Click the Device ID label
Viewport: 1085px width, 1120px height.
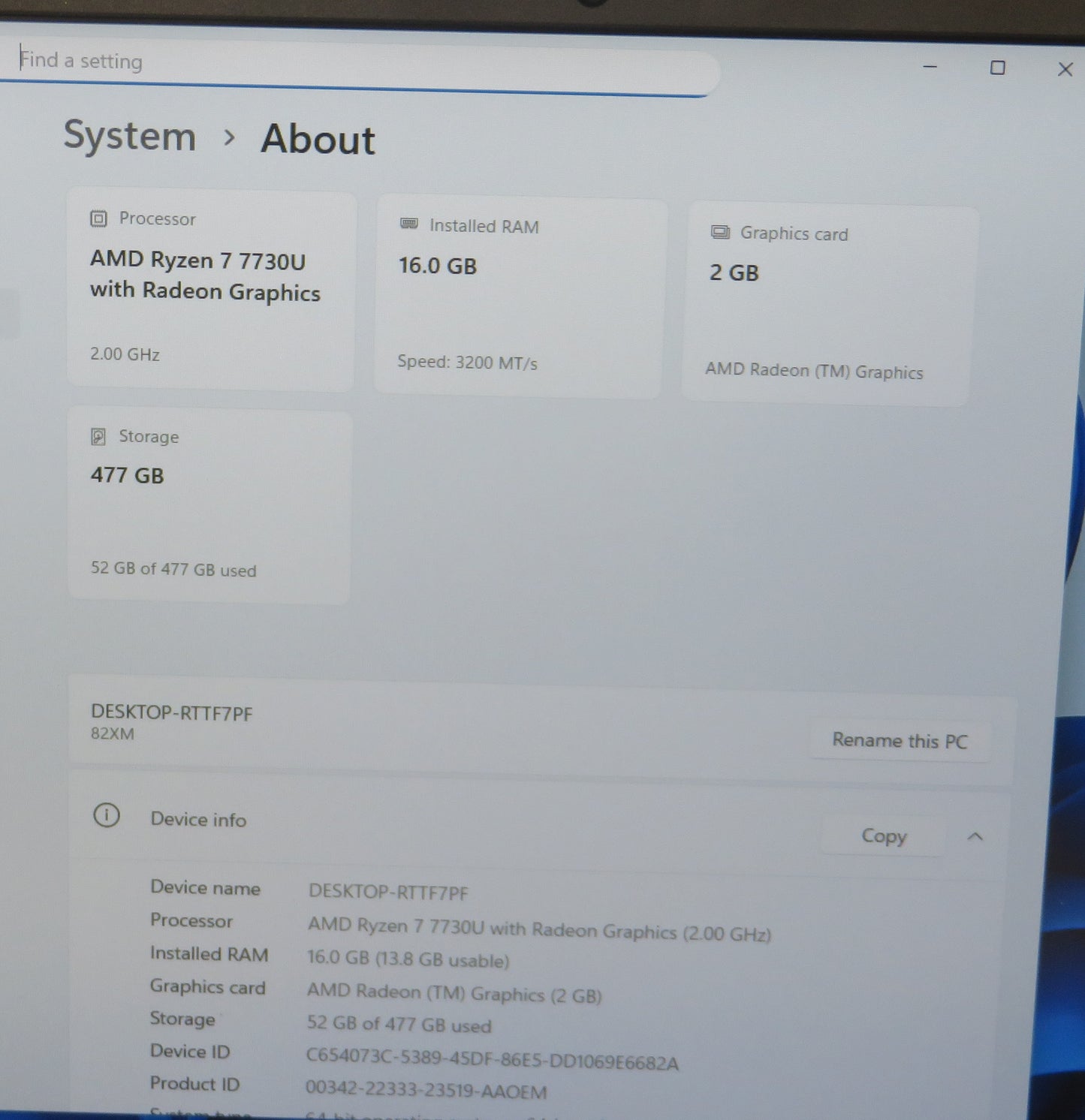(x=189, y=1051)
